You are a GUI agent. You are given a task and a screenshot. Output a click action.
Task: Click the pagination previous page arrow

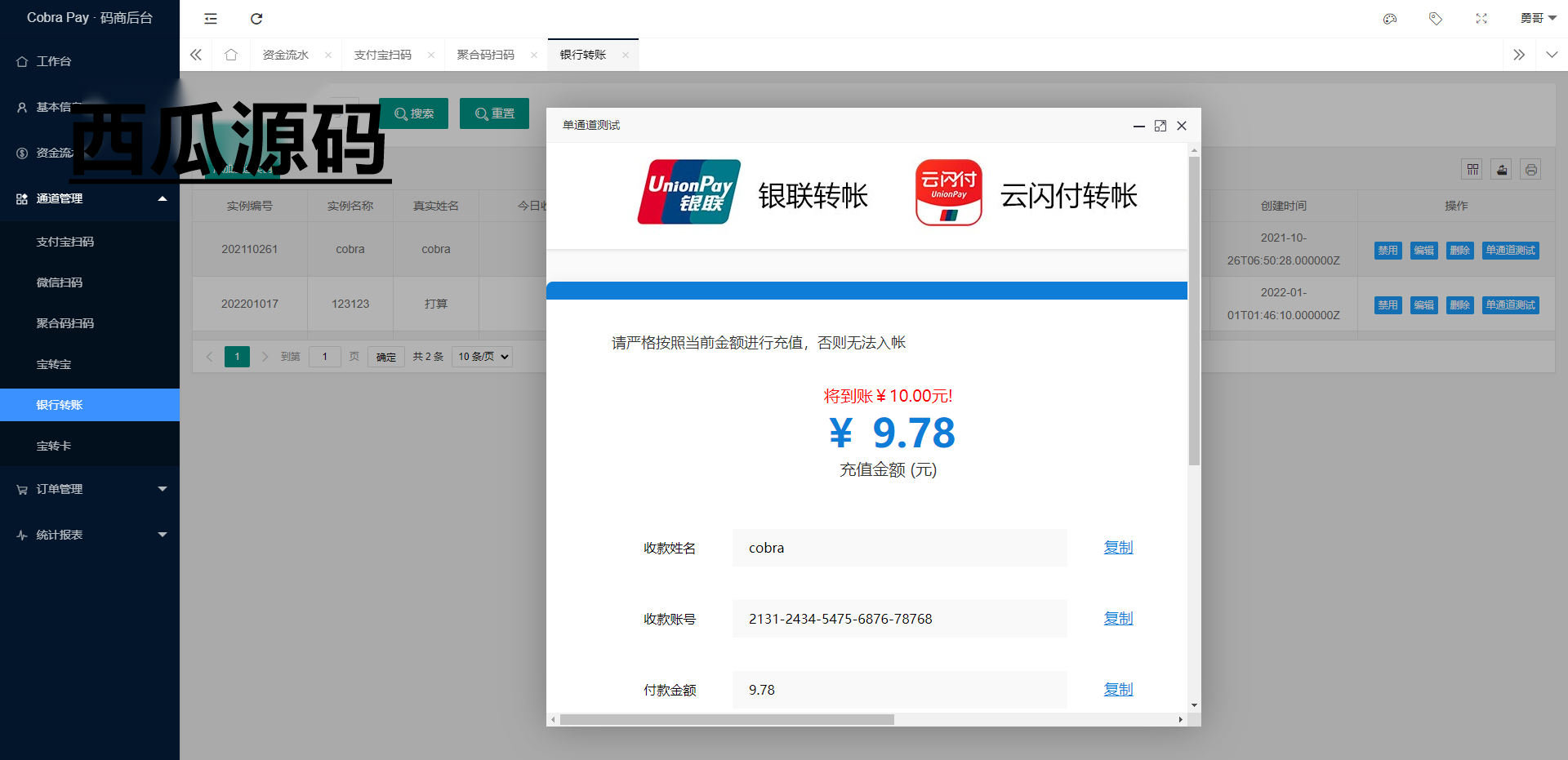(x=209, y=357)
